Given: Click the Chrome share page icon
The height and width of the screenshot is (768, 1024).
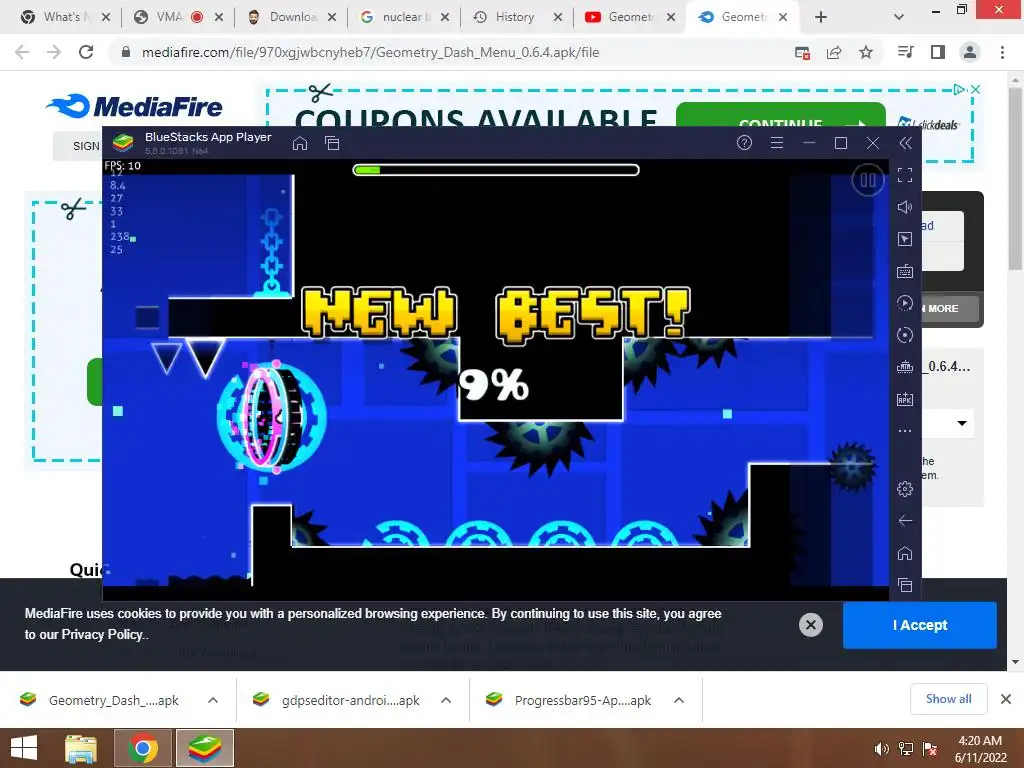Looking at the screenshot, I should point(834,52).
